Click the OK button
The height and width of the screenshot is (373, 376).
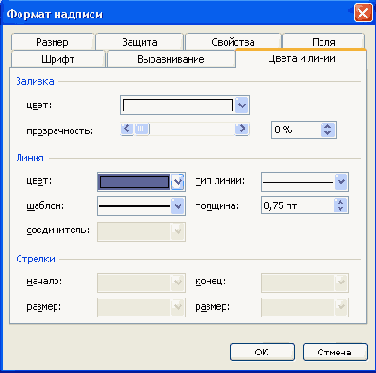(x=262, y=352)
